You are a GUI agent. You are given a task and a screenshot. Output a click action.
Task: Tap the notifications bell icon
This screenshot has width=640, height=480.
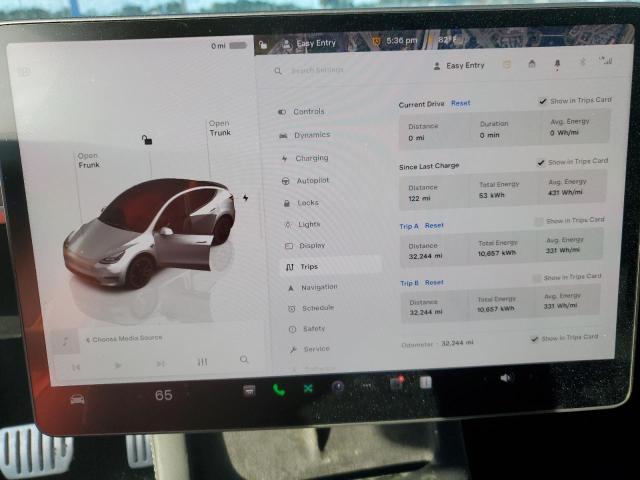[x=557, y=64]
